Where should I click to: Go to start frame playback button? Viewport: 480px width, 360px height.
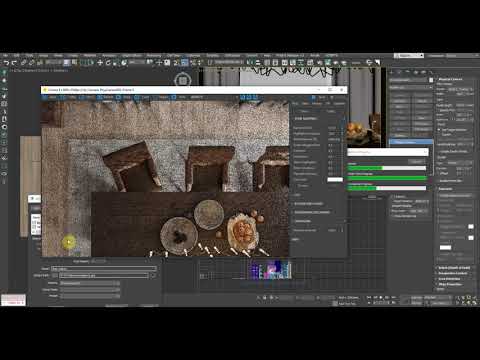click(369, 297)
